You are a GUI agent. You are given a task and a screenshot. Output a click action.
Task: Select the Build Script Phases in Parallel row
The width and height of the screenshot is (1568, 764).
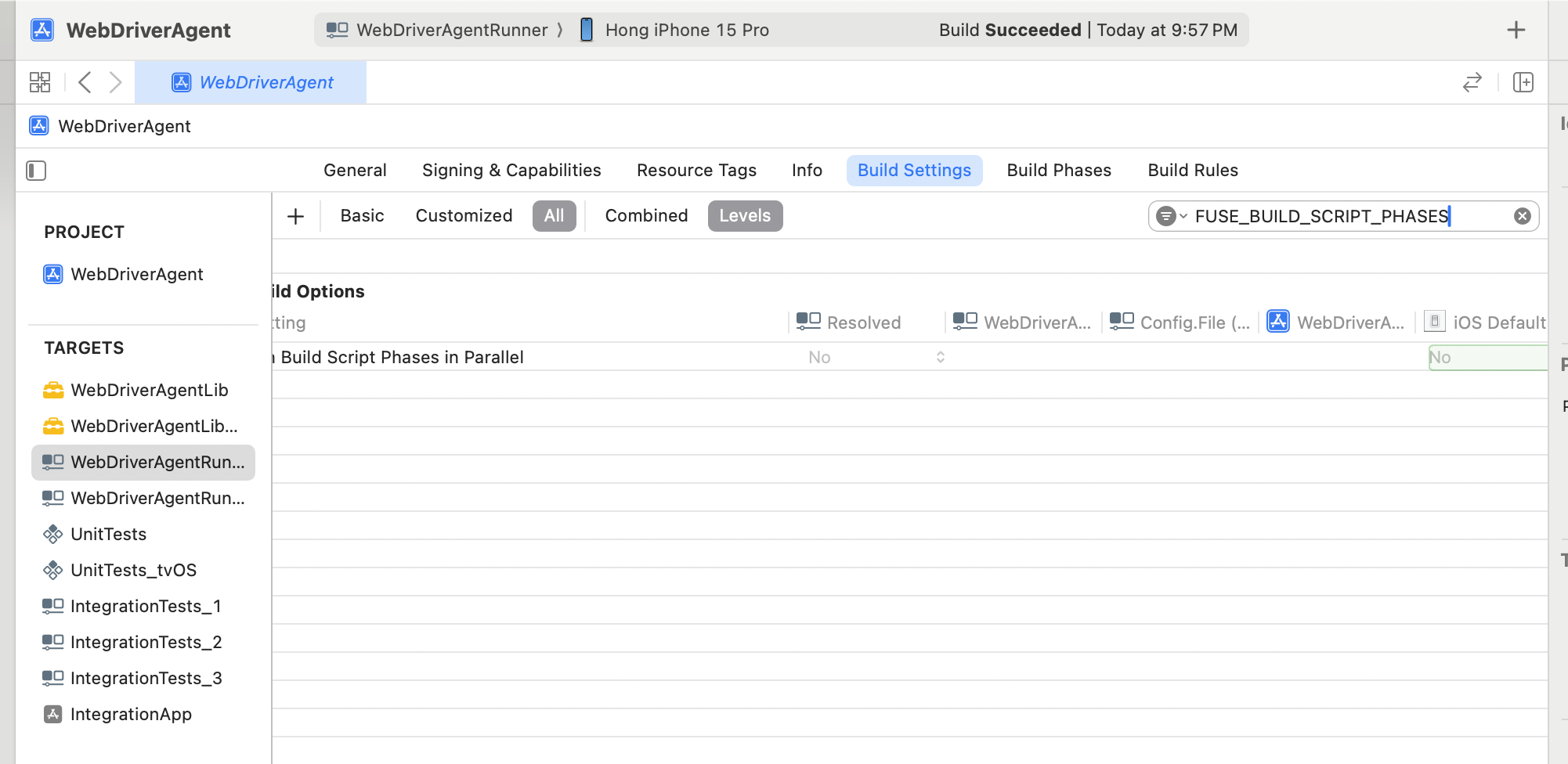coord(909,357)
